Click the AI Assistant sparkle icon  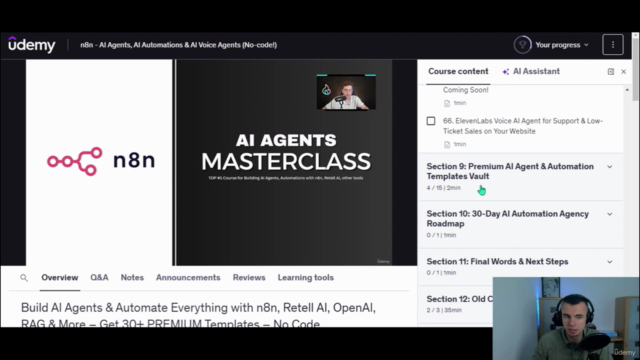click(x=506, y=72)
